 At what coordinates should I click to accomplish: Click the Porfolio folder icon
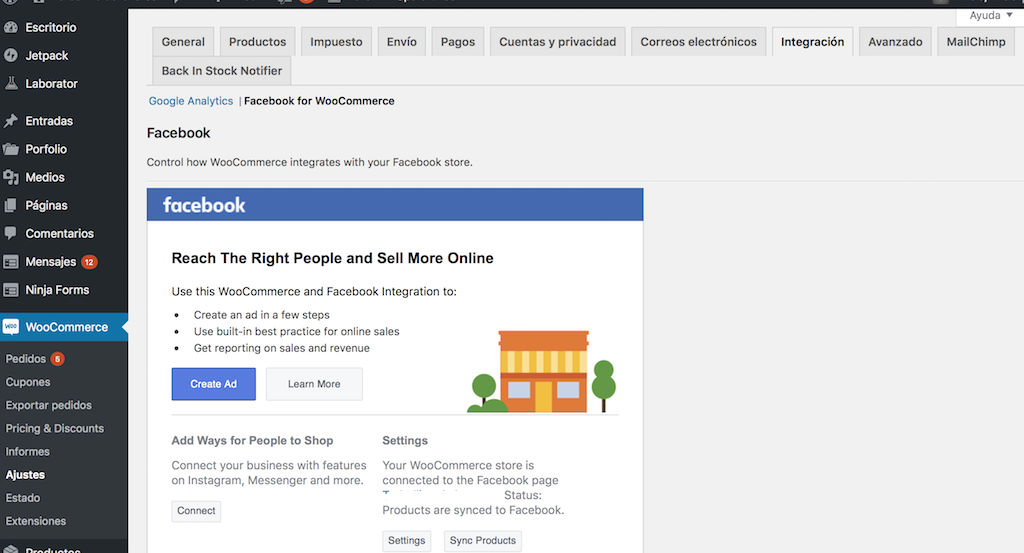tap(10, 149)
